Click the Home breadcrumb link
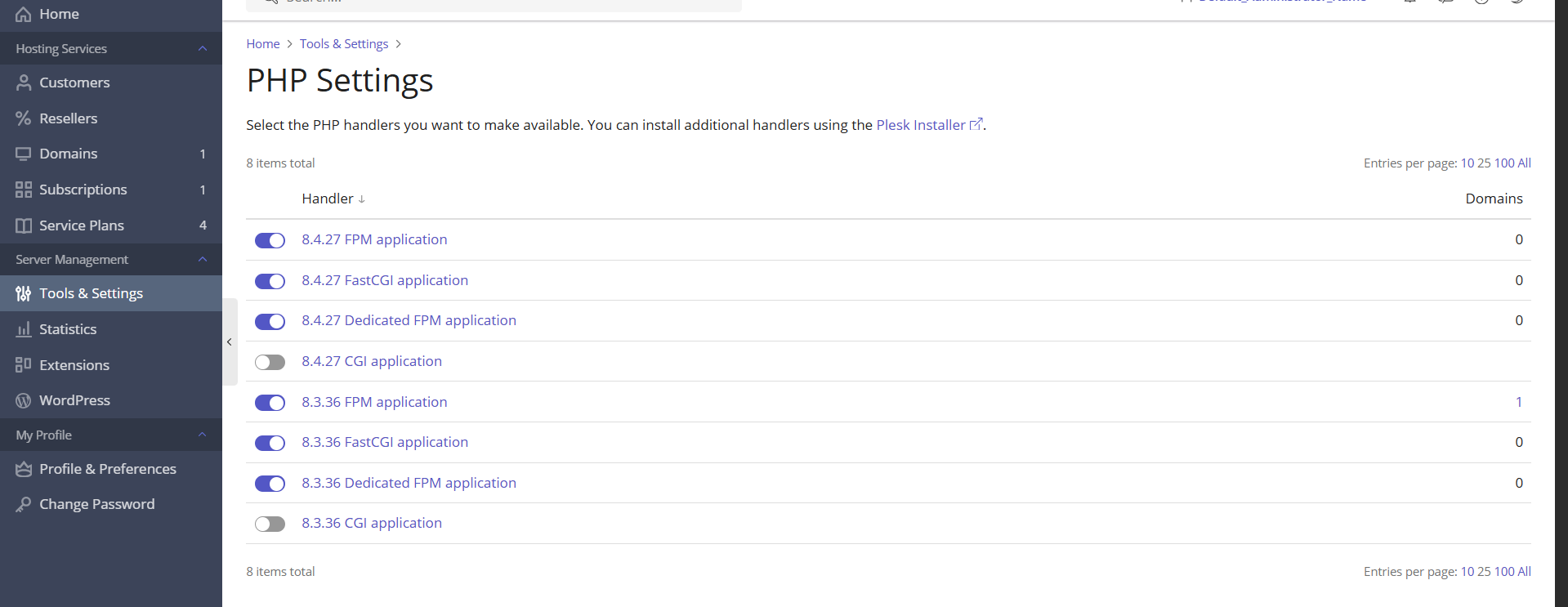1568x607 pixels. [263, 44]
